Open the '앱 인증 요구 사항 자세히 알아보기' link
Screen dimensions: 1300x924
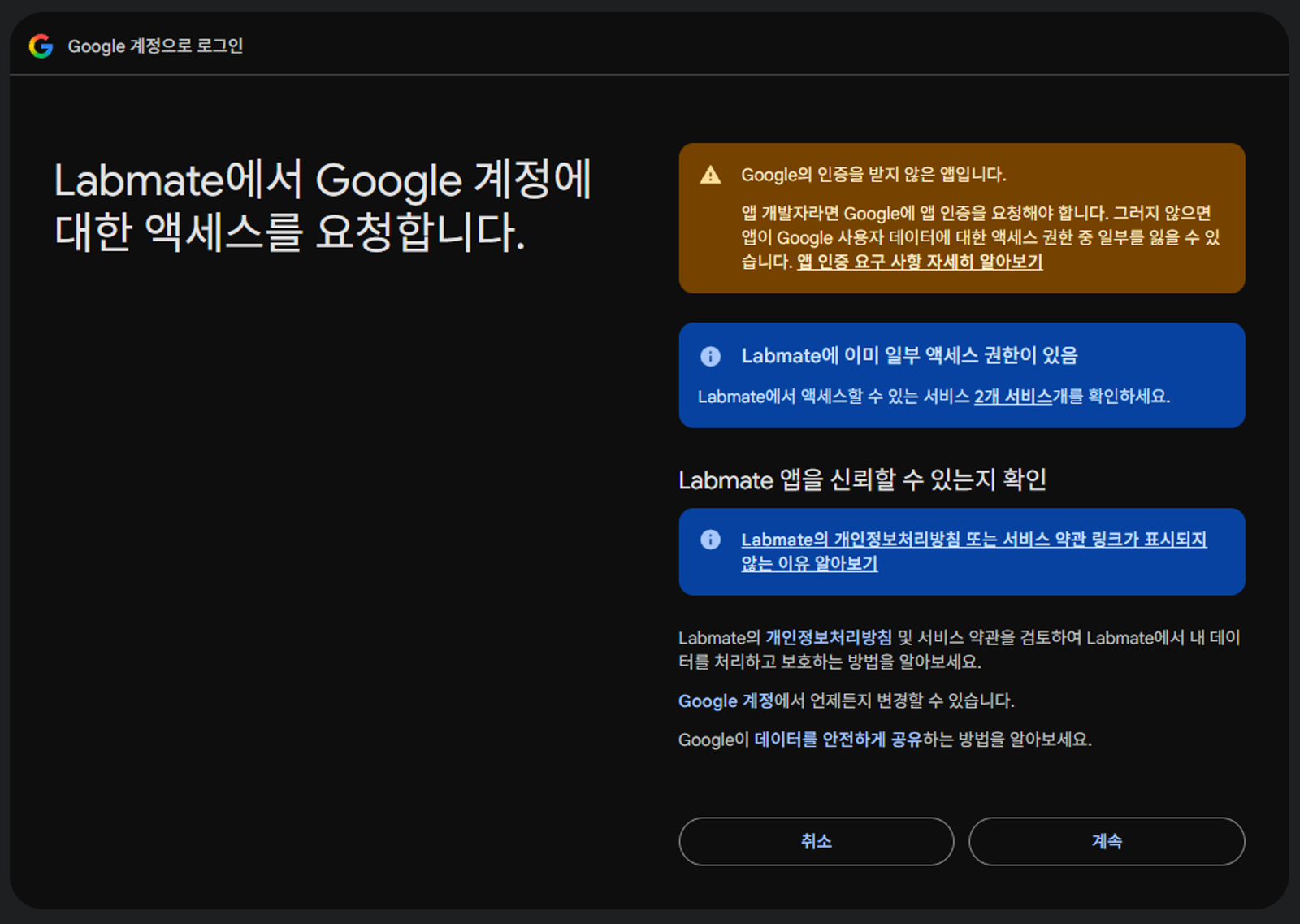(x=920, y=262)
